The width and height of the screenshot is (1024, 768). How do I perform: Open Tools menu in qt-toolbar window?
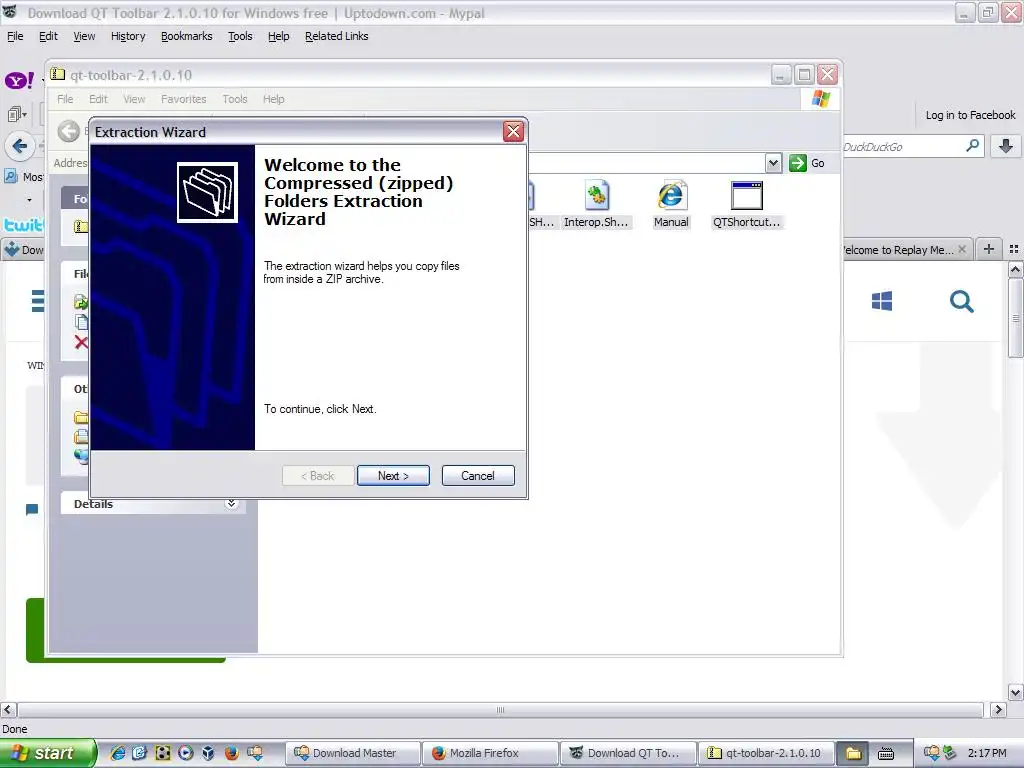234,99
